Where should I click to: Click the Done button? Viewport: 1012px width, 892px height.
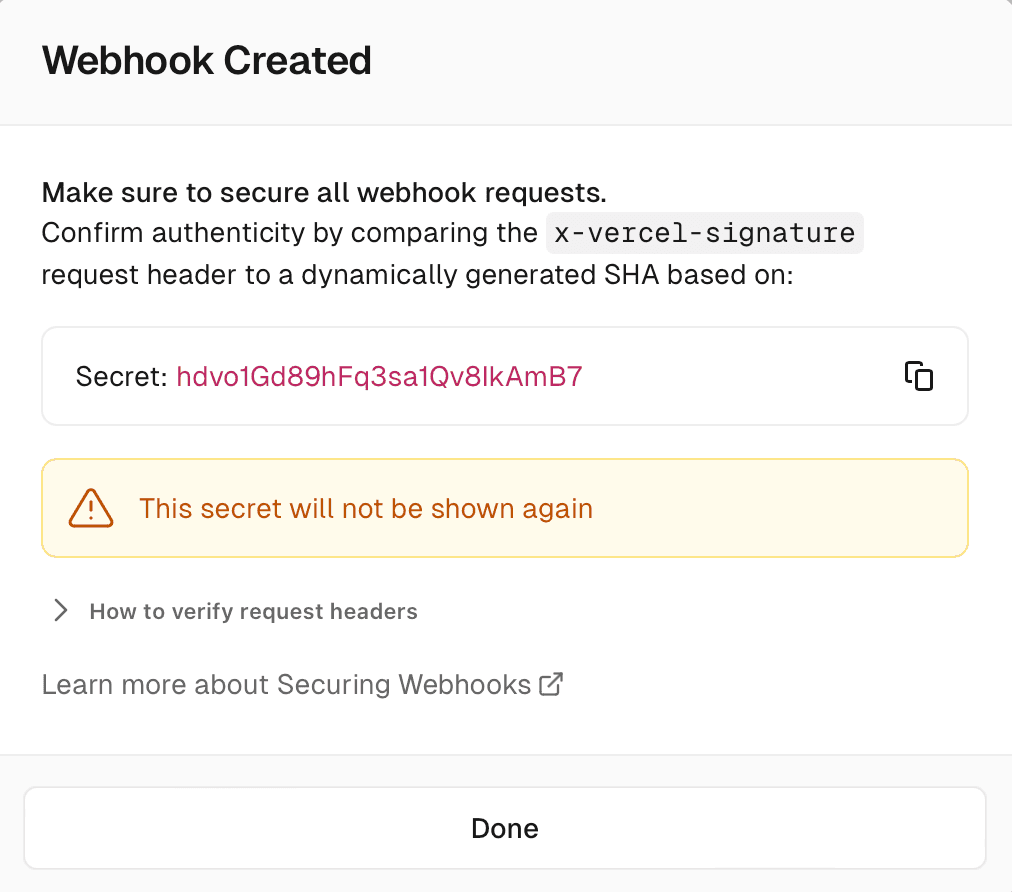(x=505, y=828)
